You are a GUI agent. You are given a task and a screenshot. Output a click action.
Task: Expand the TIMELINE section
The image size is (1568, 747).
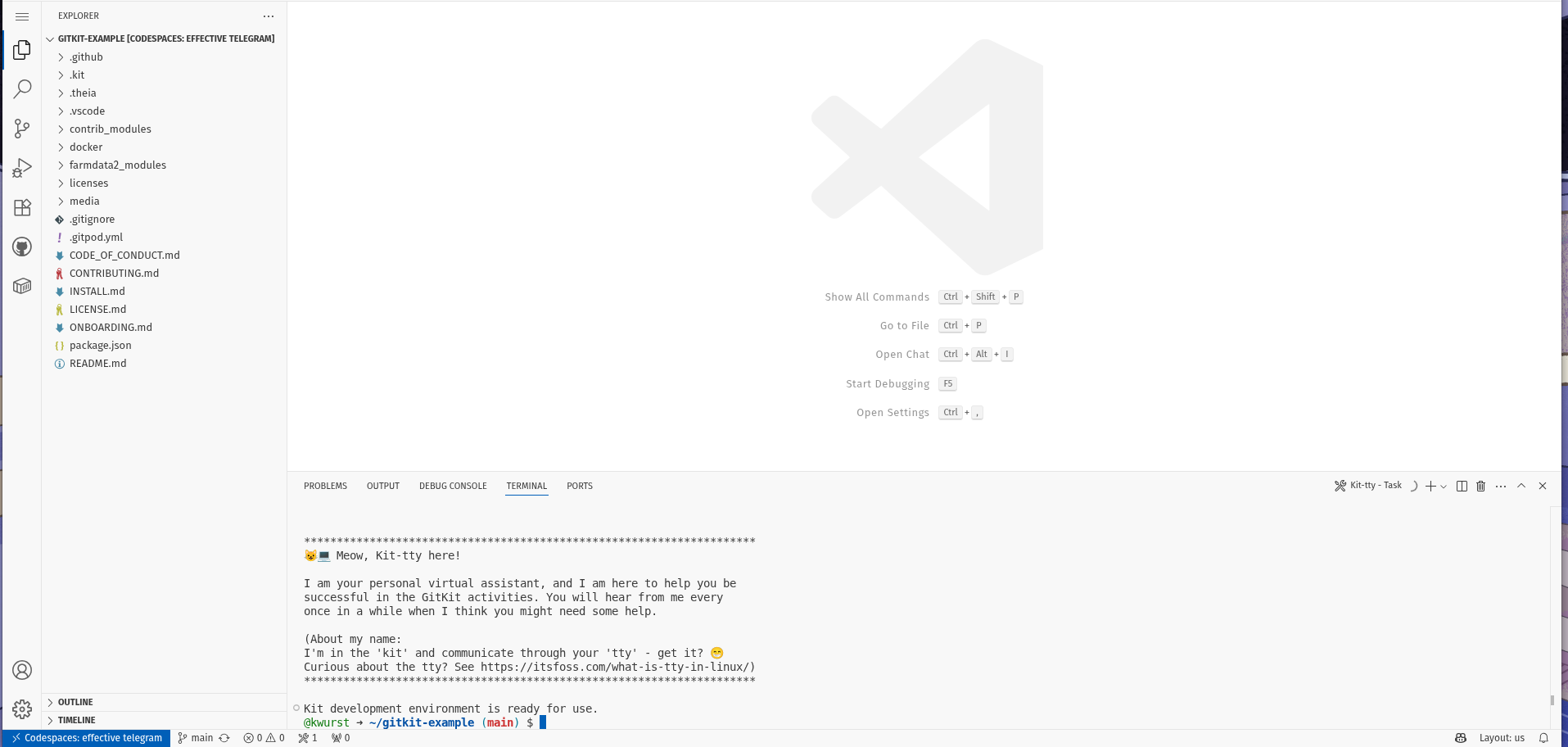[x=76, y=720]
